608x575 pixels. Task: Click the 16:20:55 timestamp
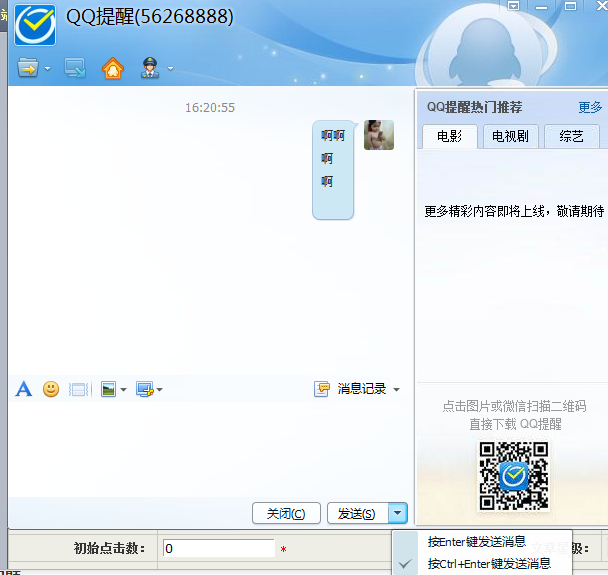[x=210, y=108]
